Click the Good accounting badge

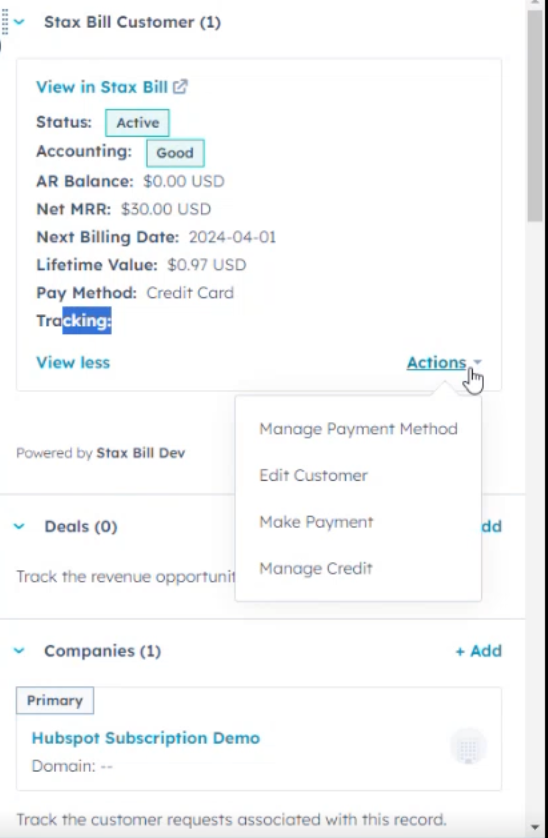tap(175, 153)
